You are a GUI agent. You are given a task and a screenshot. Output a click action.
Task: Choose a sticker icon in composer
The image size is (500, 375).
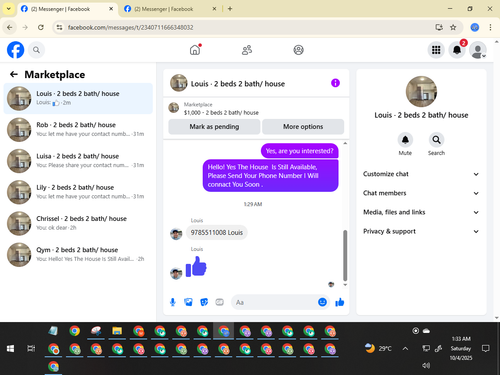[204, 302]
